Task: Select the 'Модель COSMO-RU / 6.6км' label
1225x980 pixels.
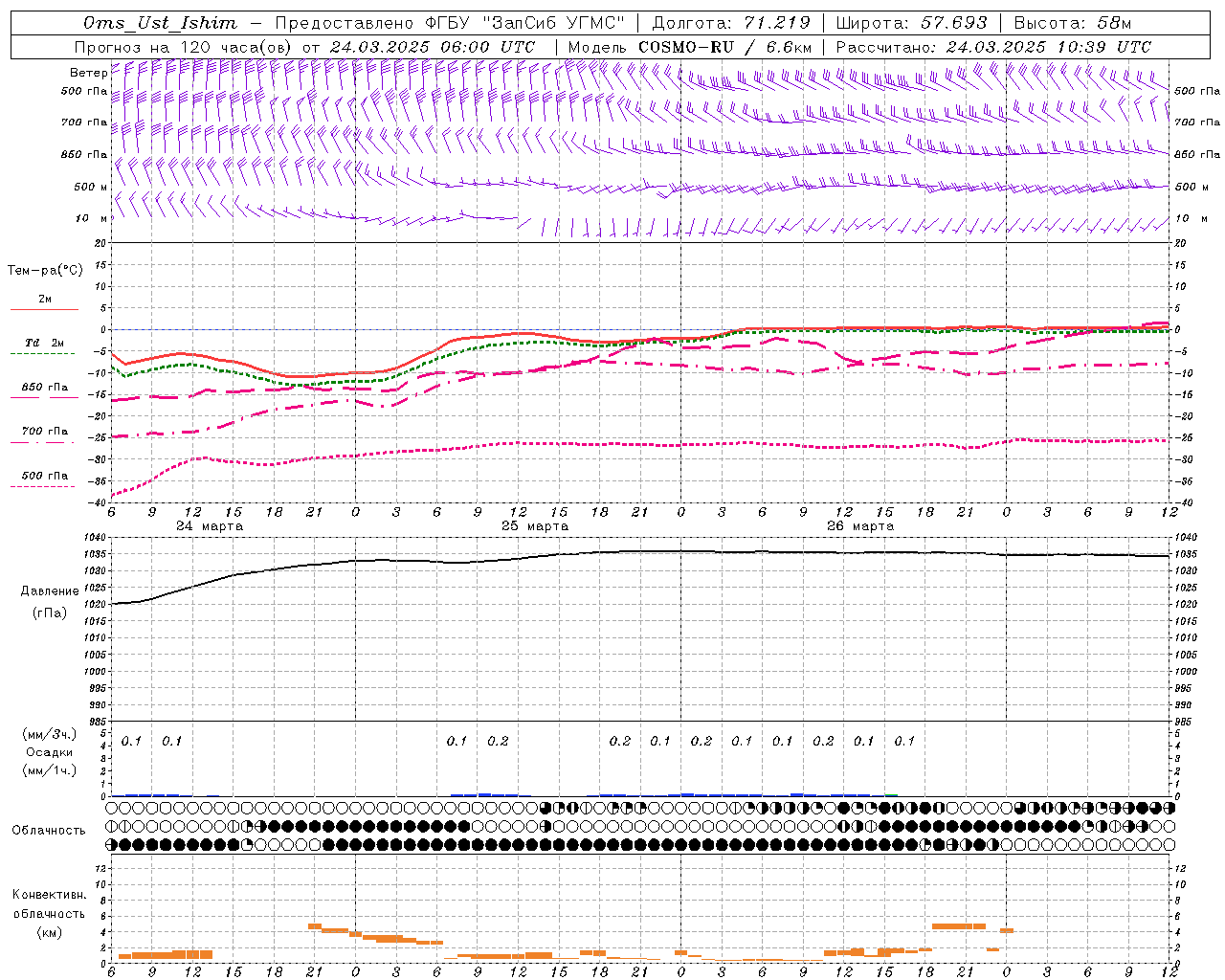Action: (x=690, y=47)
